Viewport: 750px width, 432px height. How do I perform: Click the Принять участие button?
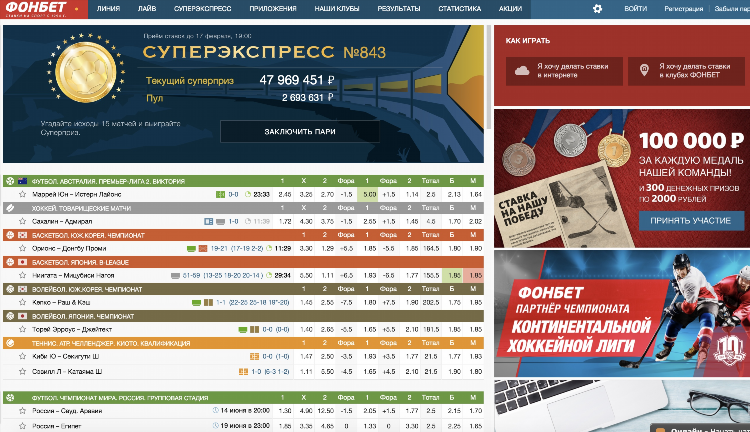point(690,221)
